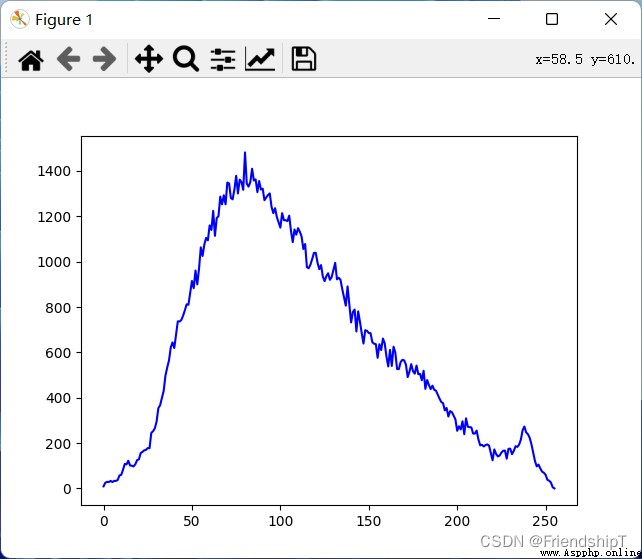The width and height of the screenshot is (642, 559).
Task: Click the y-axis label 1200
Action: tap(54, 217)
